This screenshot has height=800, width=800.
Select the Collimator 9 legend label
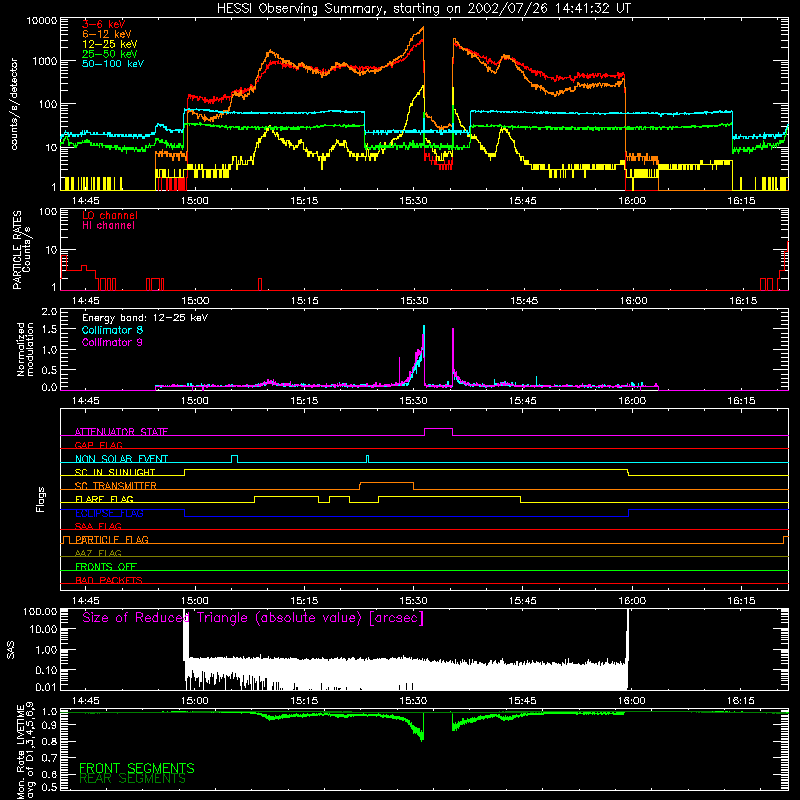[112, 342]
